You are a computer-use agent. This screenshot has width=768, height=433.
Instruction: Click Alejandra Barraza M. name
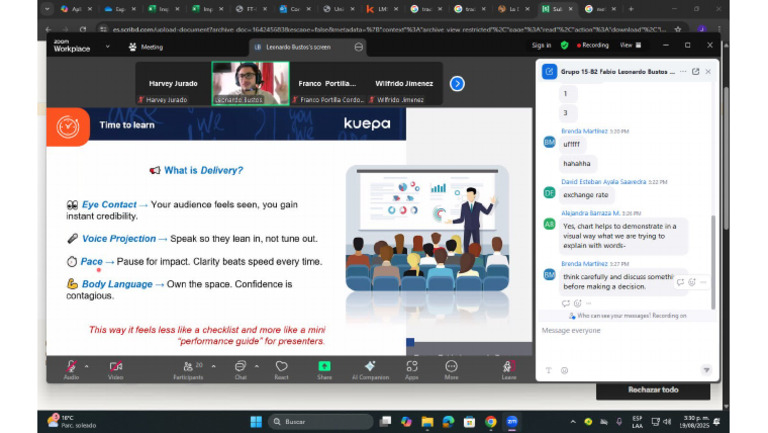(x=591, y=213)
